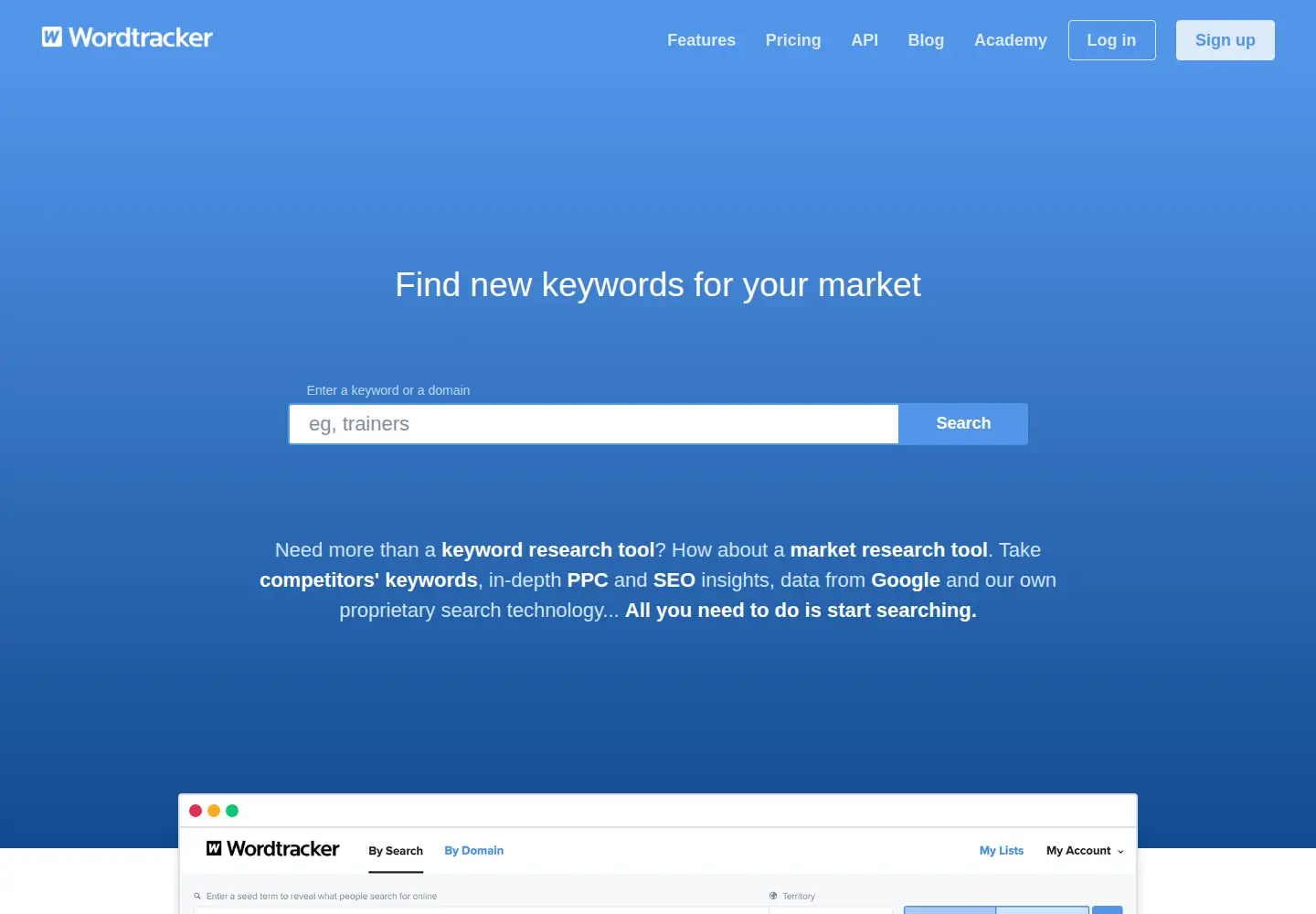The image size is (1316, 914).
Task: Click the "Find new keywords for your market" heading
Action: click(658, 285)
